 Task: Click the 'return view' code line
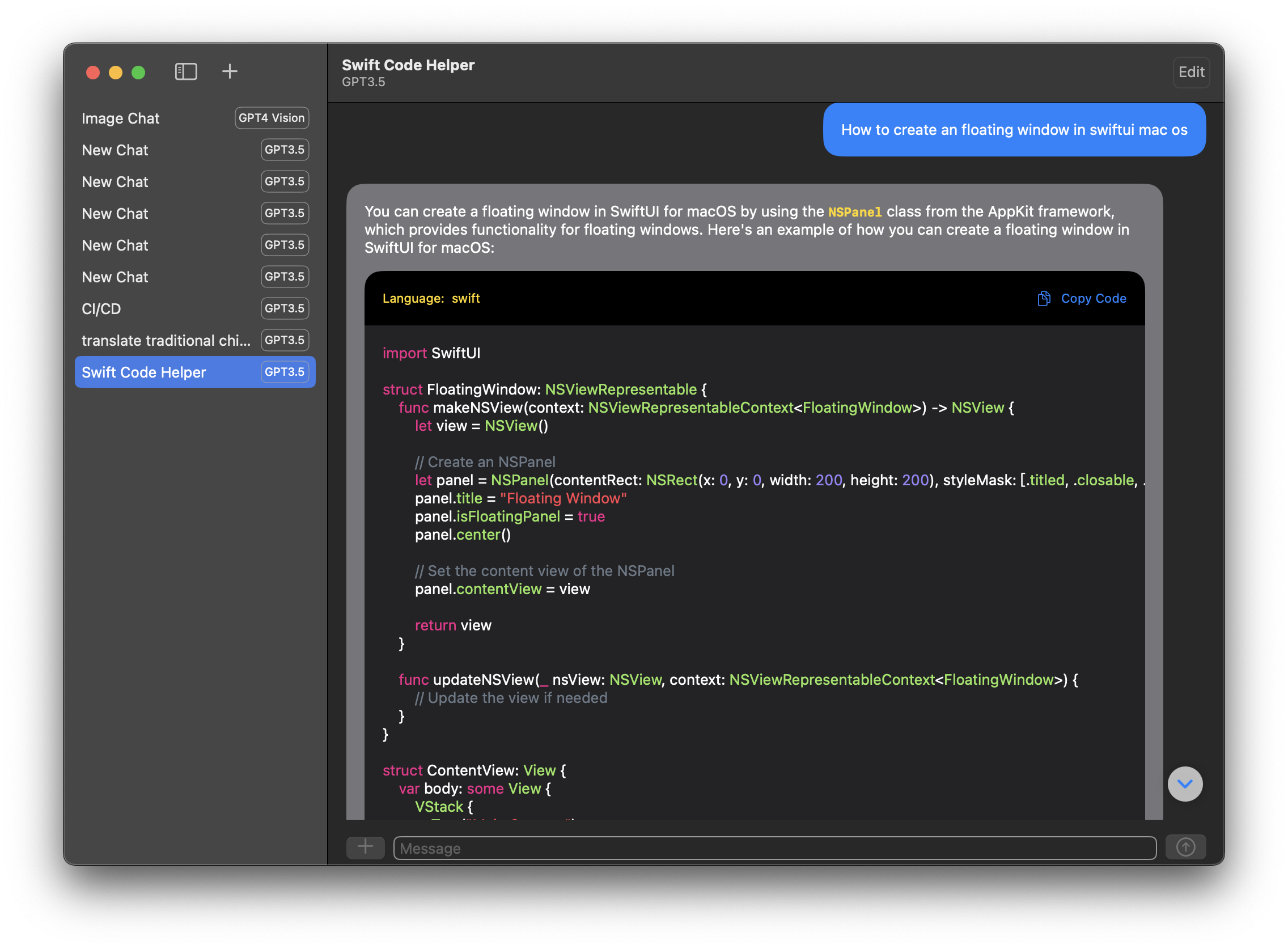pyautogui.click(x=453, y=625)
